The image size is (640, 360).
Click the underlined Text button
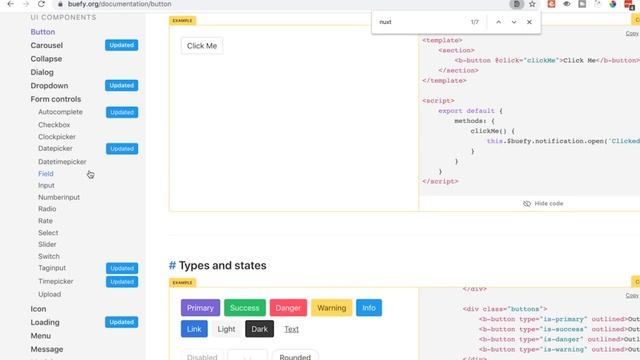coord(291,329)
